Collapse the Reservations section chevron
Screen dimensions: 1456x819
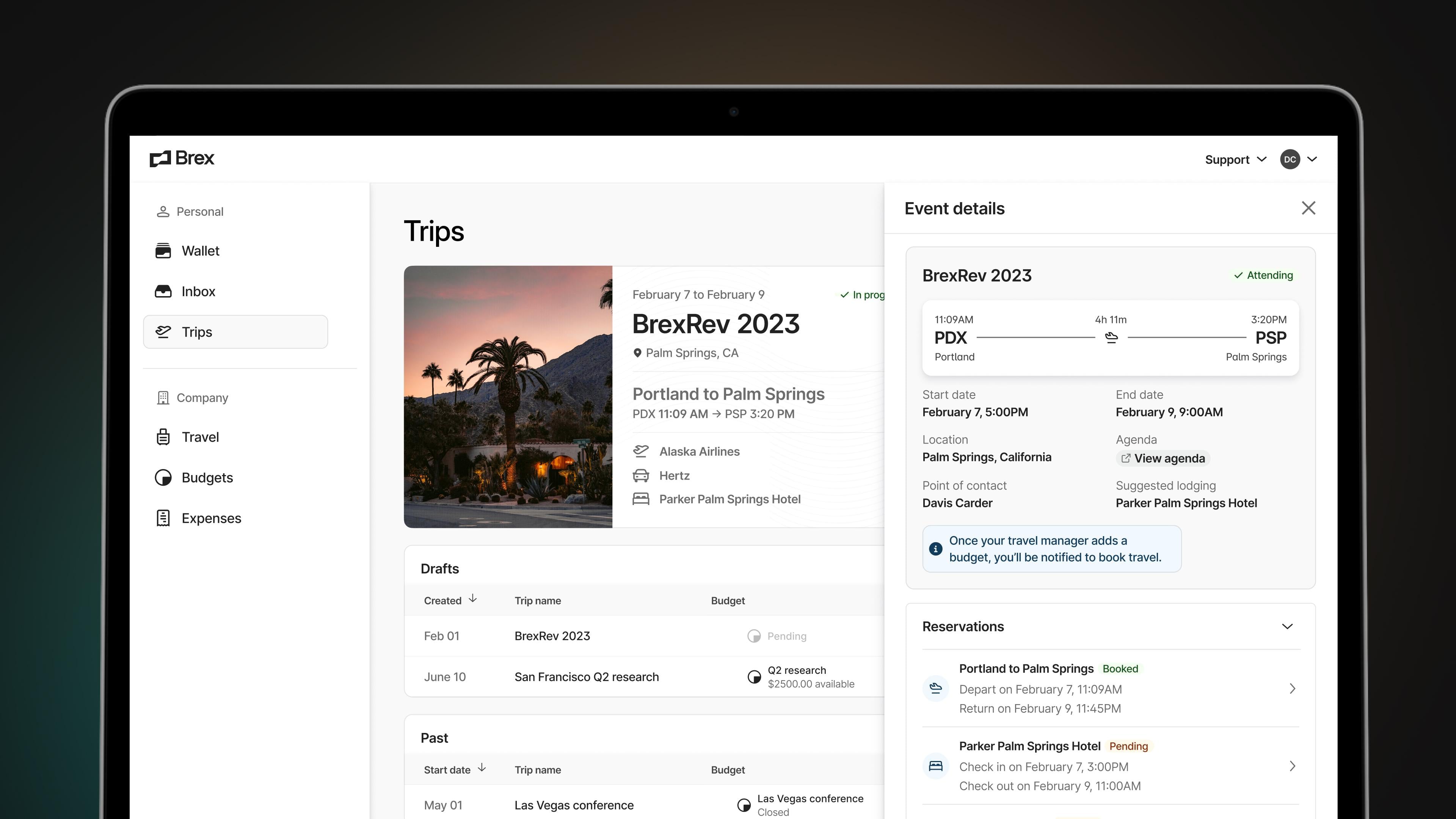point(1287,626)
